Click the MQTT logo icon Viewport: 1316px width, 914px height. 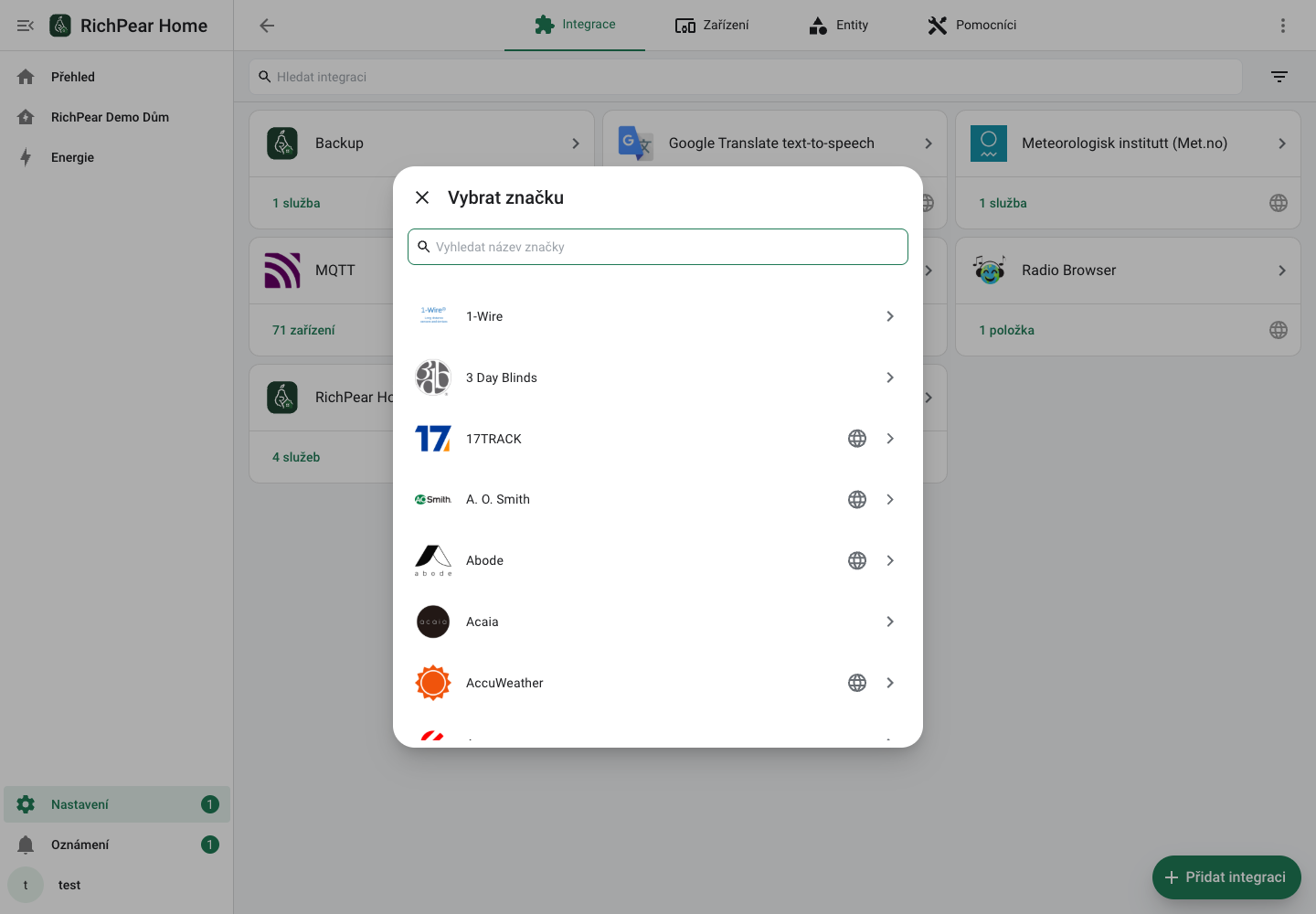[282, 271]
